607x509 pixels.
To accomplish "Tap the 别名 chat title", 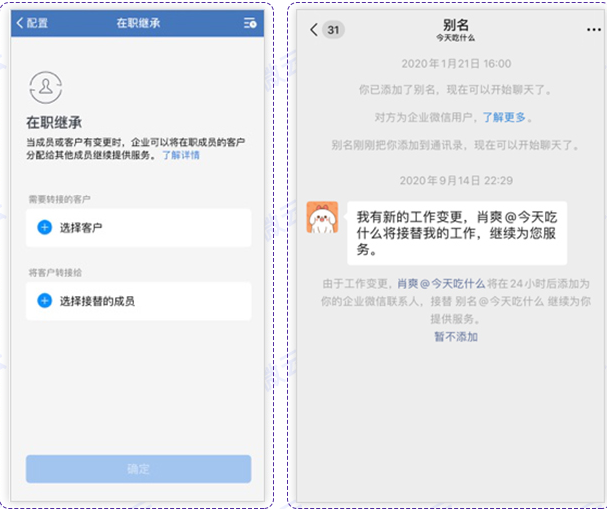I will (x=455, y=25).
